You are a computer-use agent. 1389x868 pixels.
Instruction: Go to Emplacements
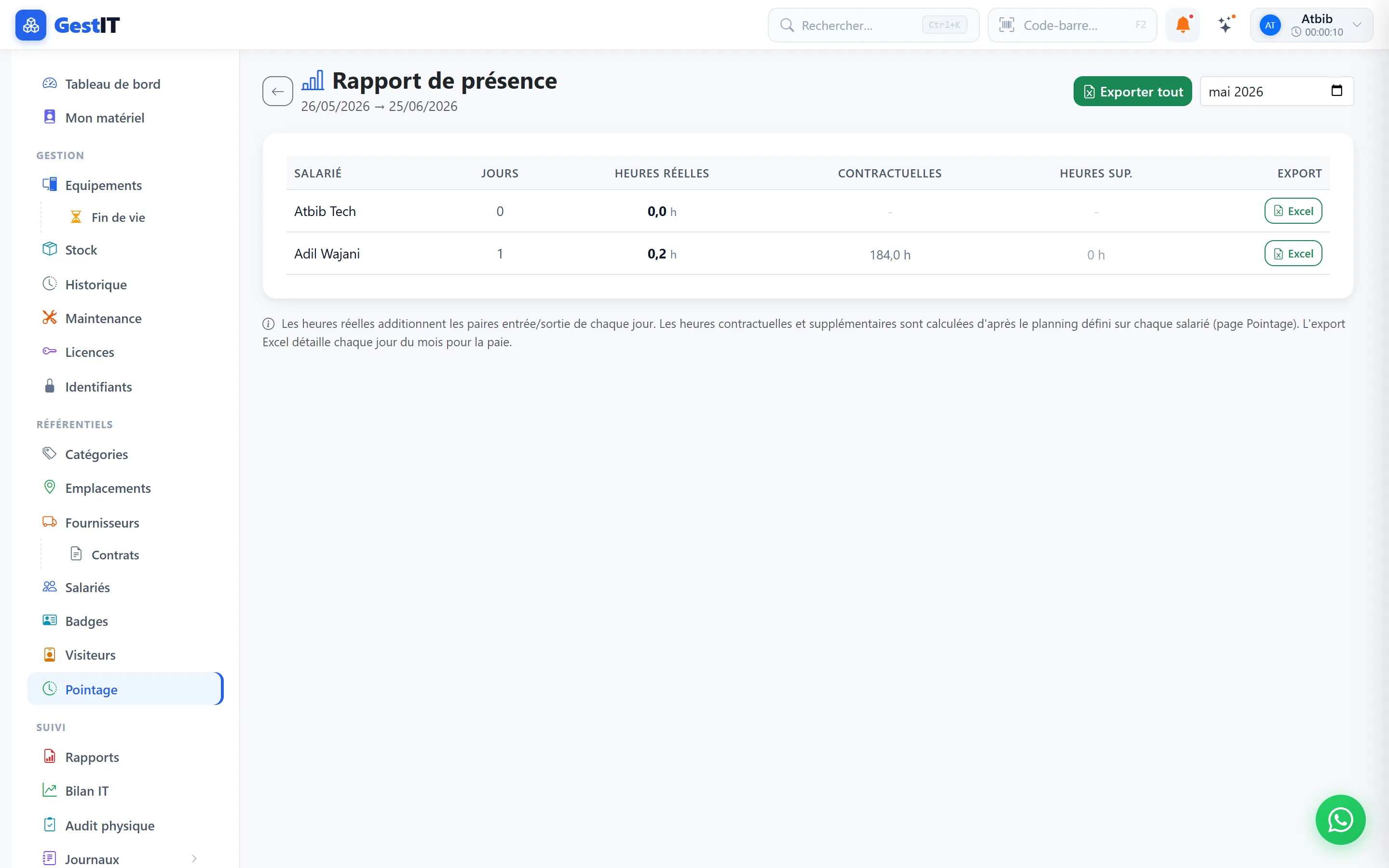pyautogui.click(x=125, y=488)
